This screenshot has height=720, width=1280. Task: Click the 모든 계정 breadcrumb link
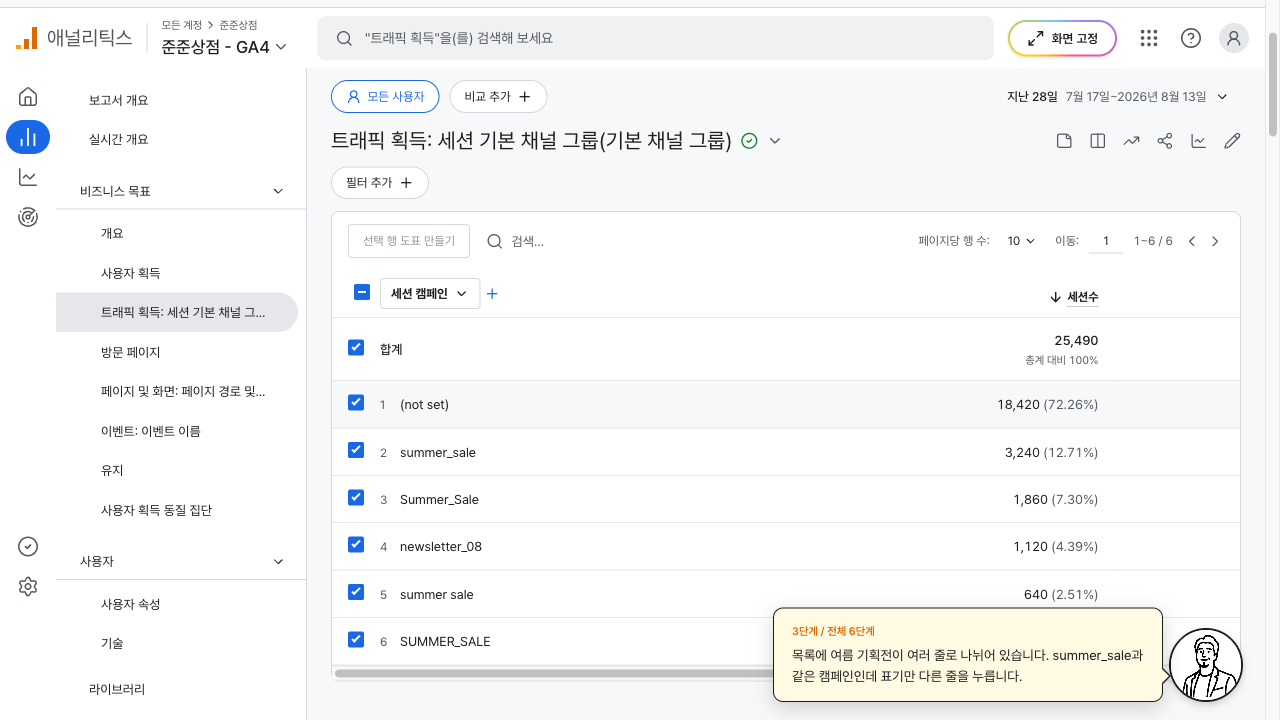pyautogui.click(x=182, y=24)
